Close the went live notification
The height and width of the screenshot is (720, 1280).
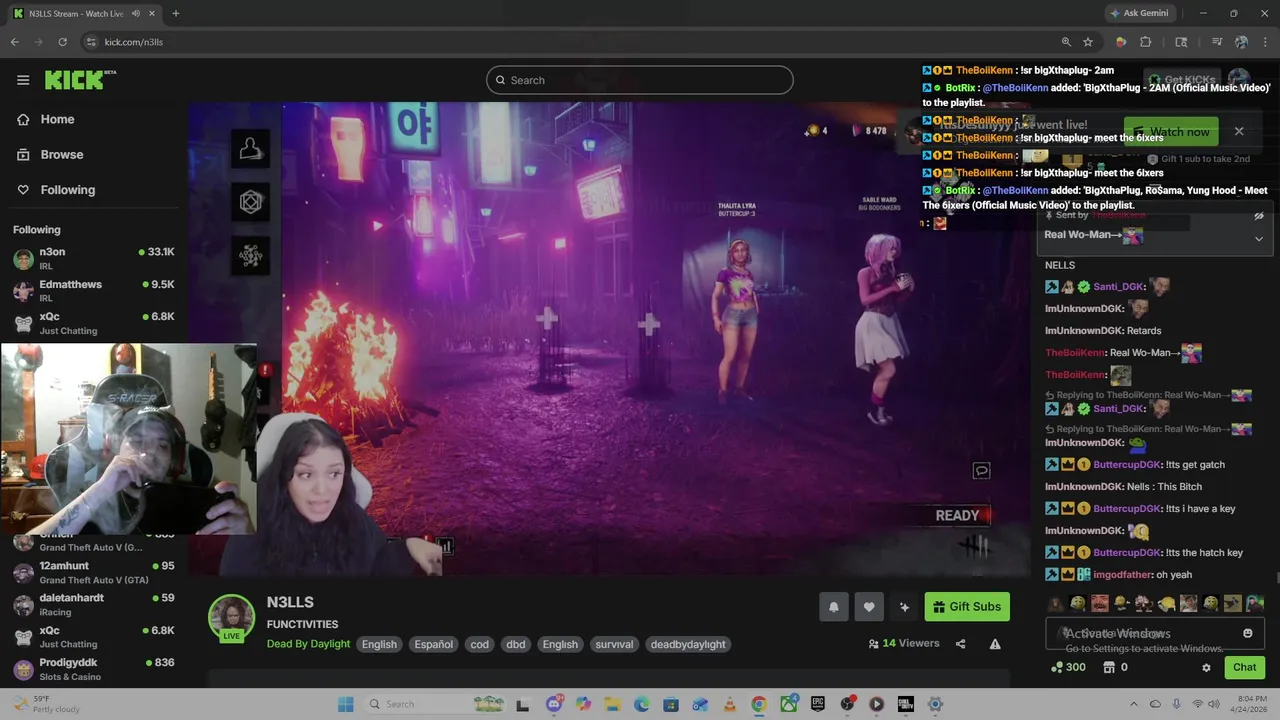click(1238, 131)
